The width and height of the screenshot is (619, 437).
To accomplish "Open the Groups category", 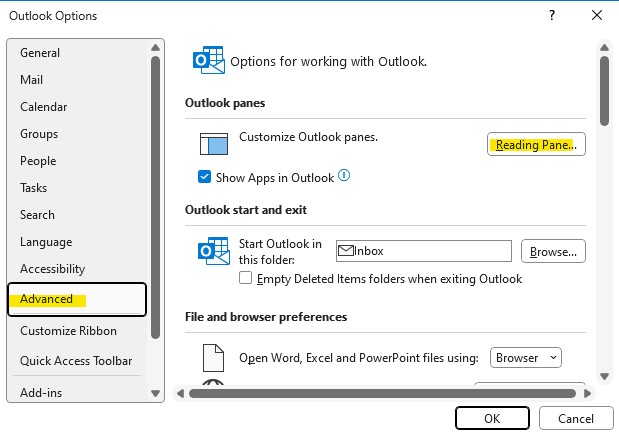I will (x=39, y=134).
